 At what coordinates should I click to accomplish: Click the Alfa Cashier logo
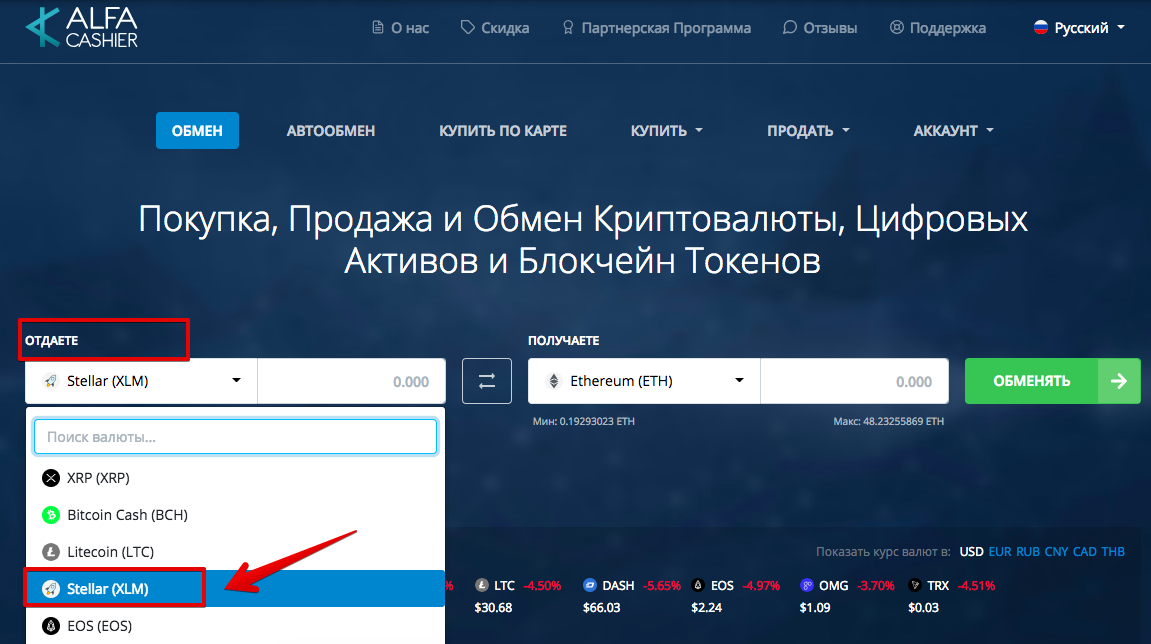point(81,28)
